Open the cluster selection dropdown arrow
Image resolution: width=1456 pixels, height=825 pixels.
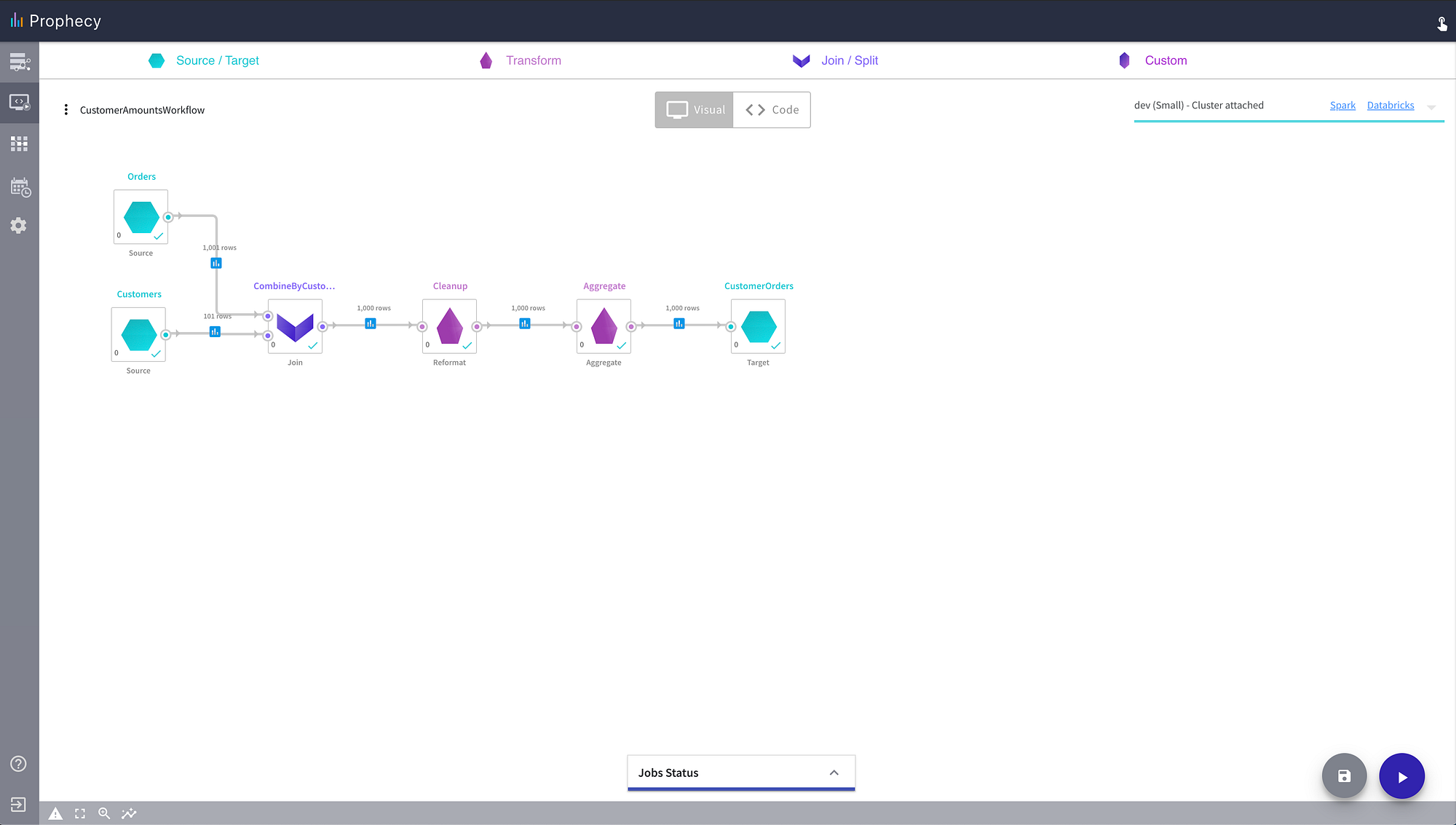1431,107
